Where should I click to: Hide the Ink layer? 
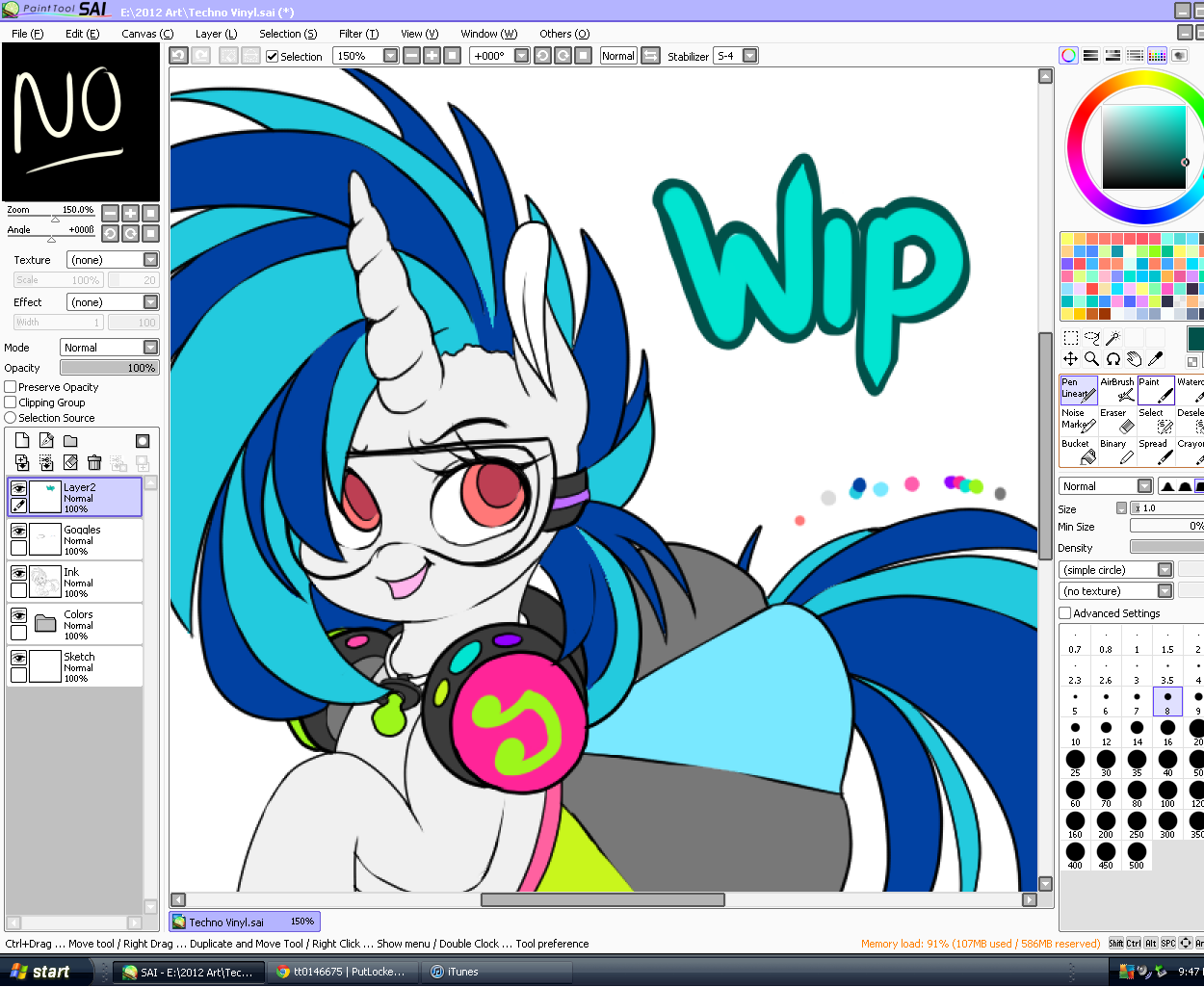(x=18, y=573)
